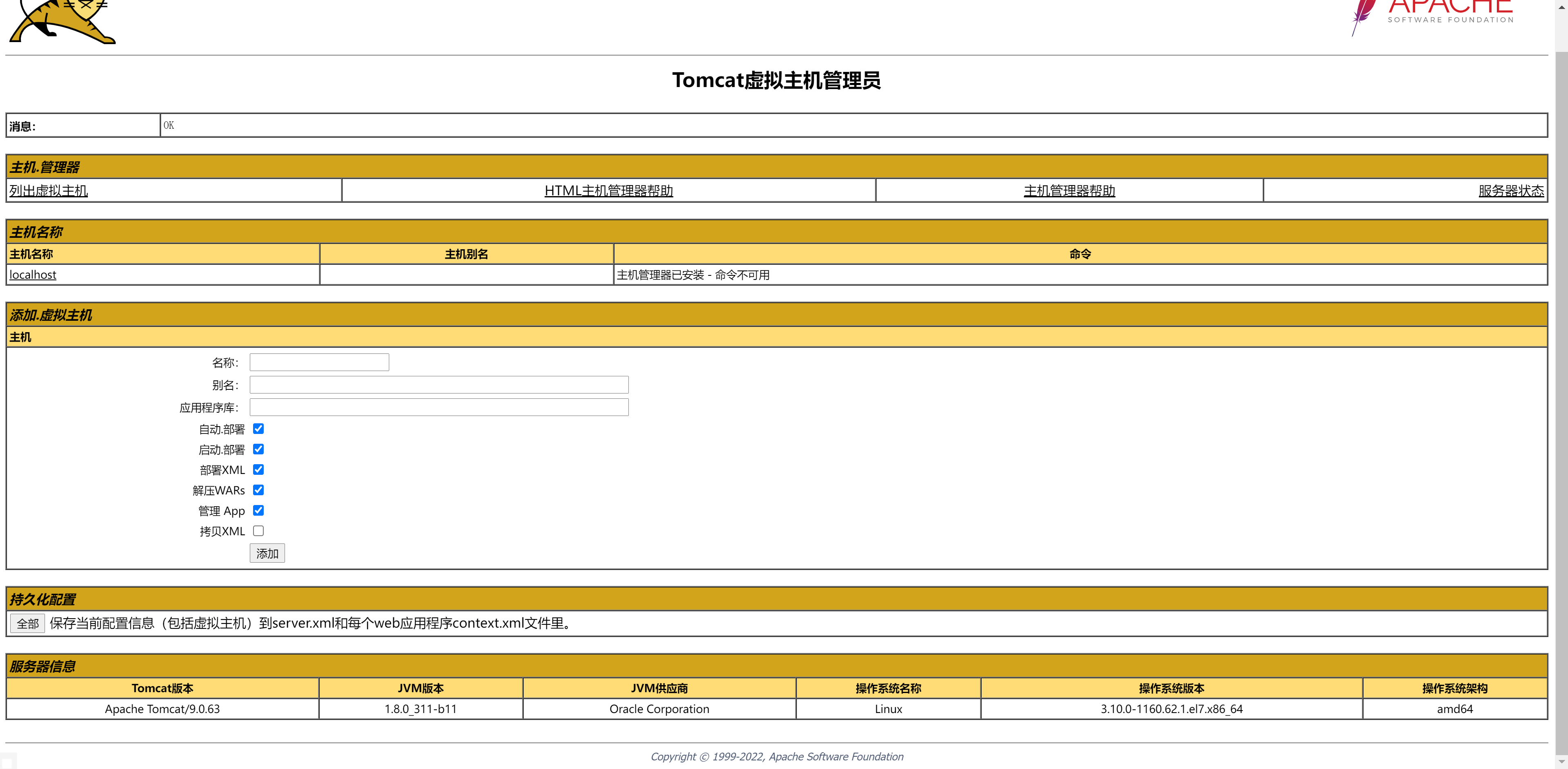The width and height of the screenshot is (1568, 769).
Task: Uncheck the 启动.部署 checkbox
Action: coord(259,449)
